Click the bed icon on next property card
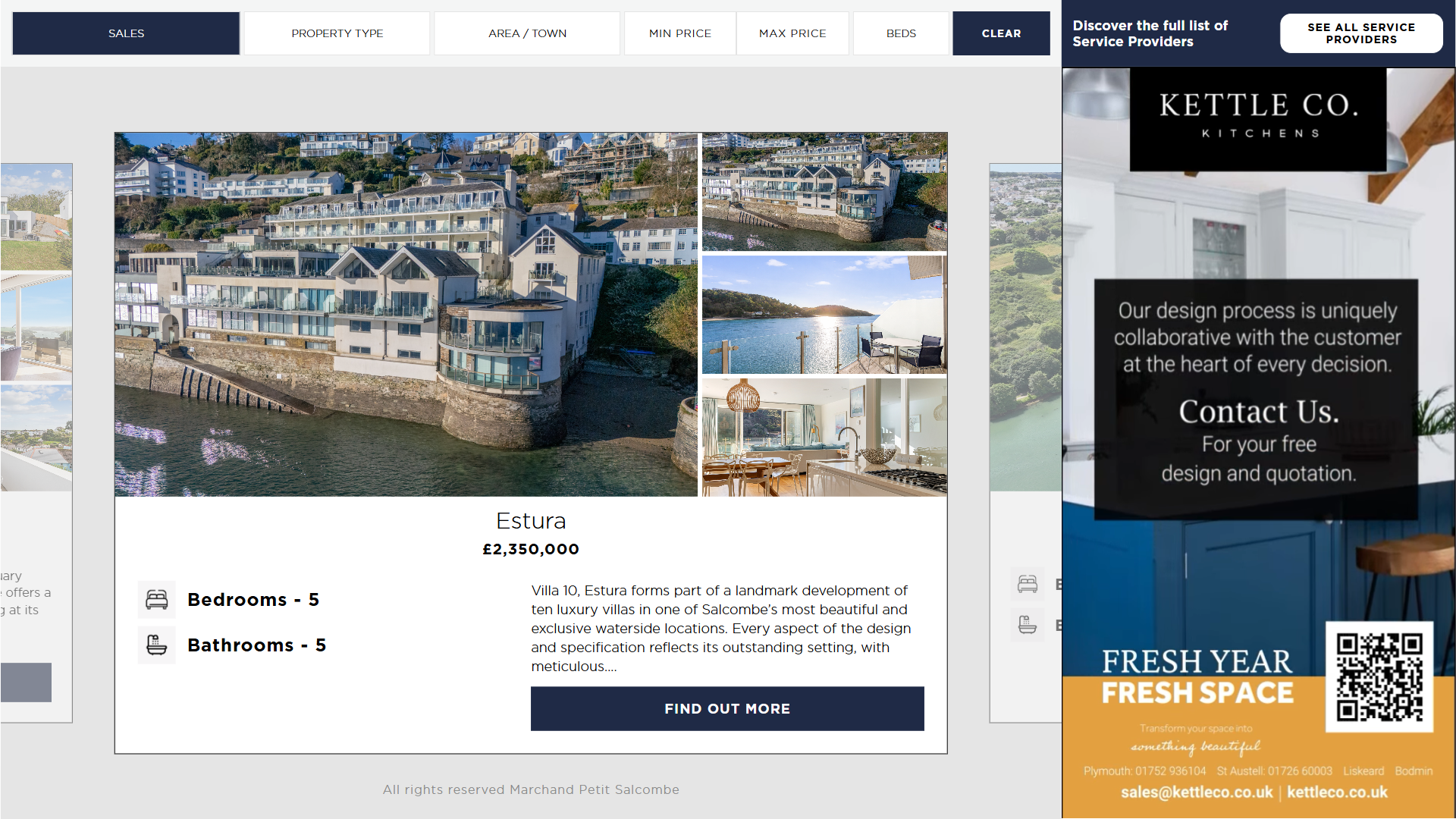The width and height of the screenshot is (1456, 819). click(1028, 584)
